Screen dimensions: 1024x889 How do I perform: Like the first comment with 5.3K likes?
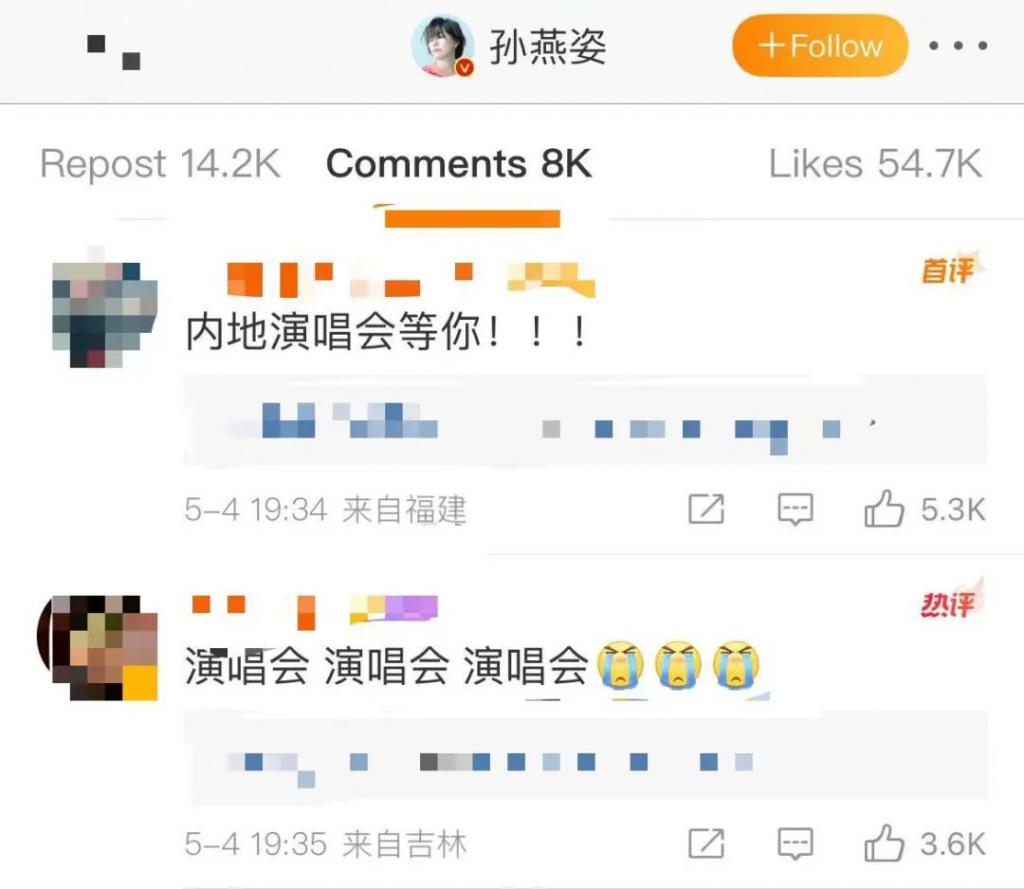925,509
